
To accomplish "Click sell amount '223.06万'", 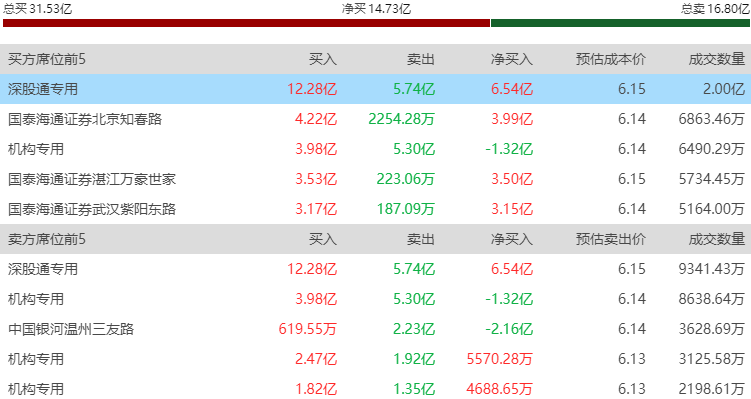I will (405, 179).
